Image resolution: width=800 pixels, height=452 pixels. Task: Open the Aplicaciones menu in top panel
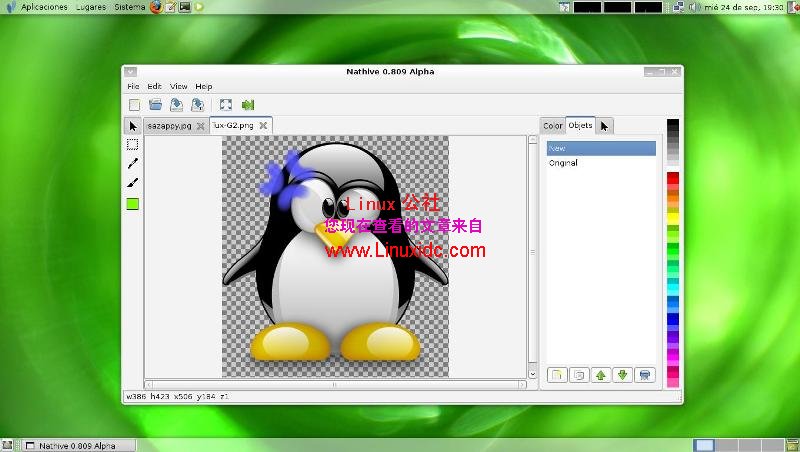pos(44,7)
